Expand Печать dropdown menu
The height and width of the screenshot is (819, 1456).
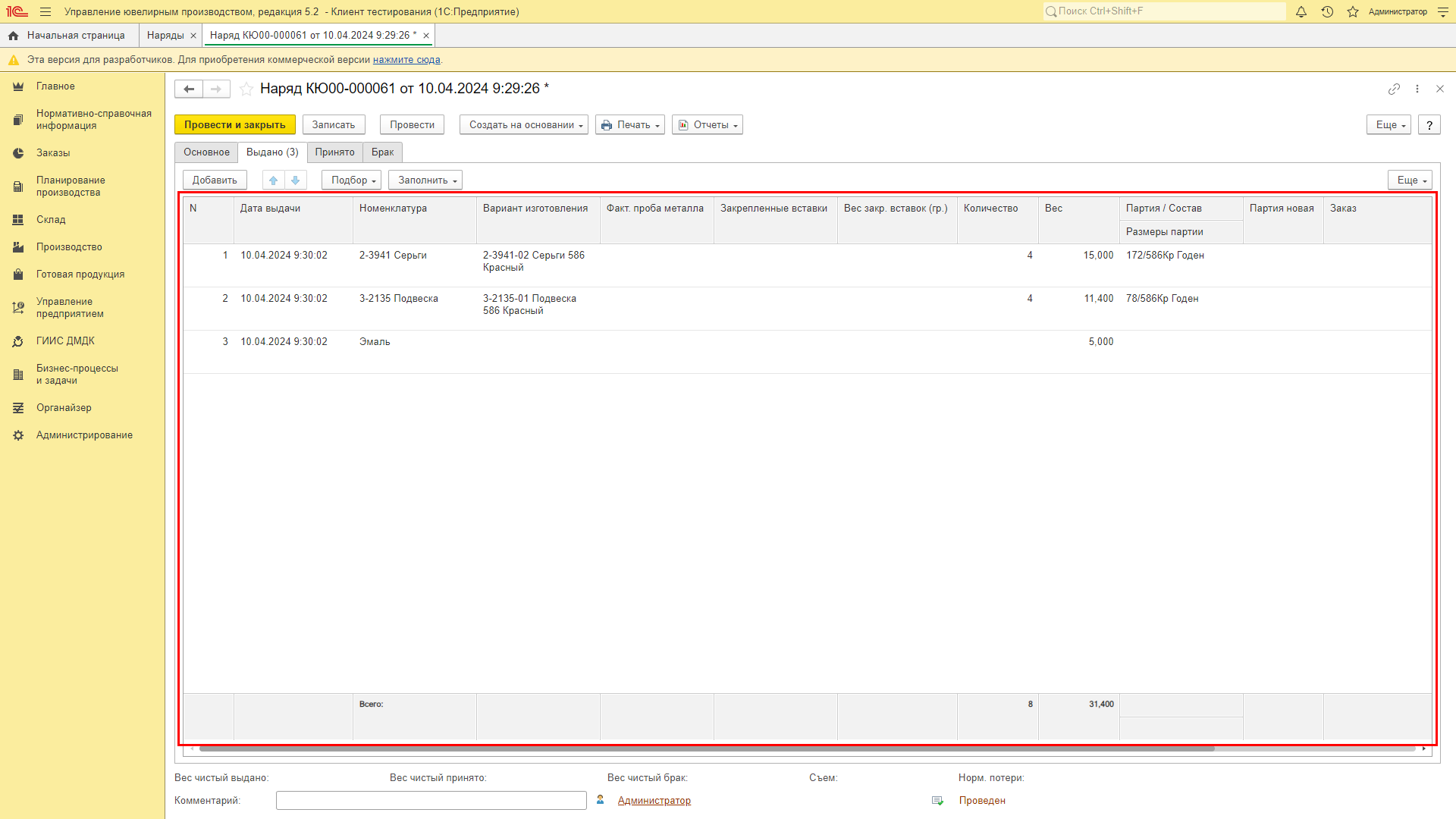click(630, 125)
